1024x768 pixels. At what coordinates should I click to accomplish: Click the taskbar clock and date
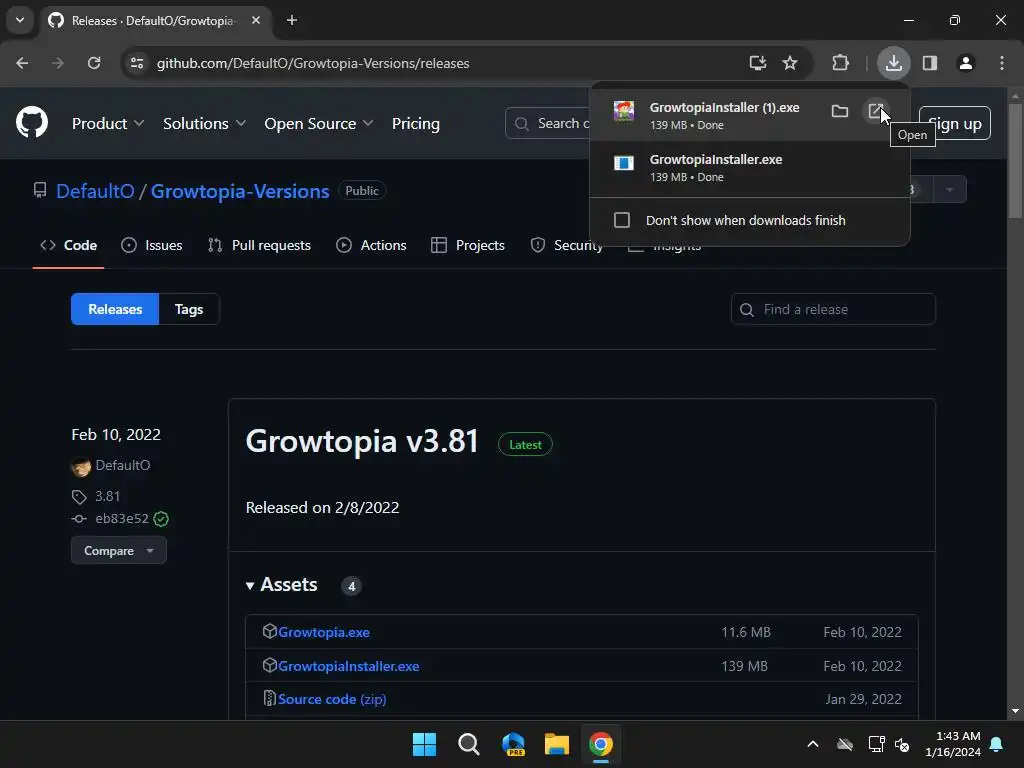point(953,744)
